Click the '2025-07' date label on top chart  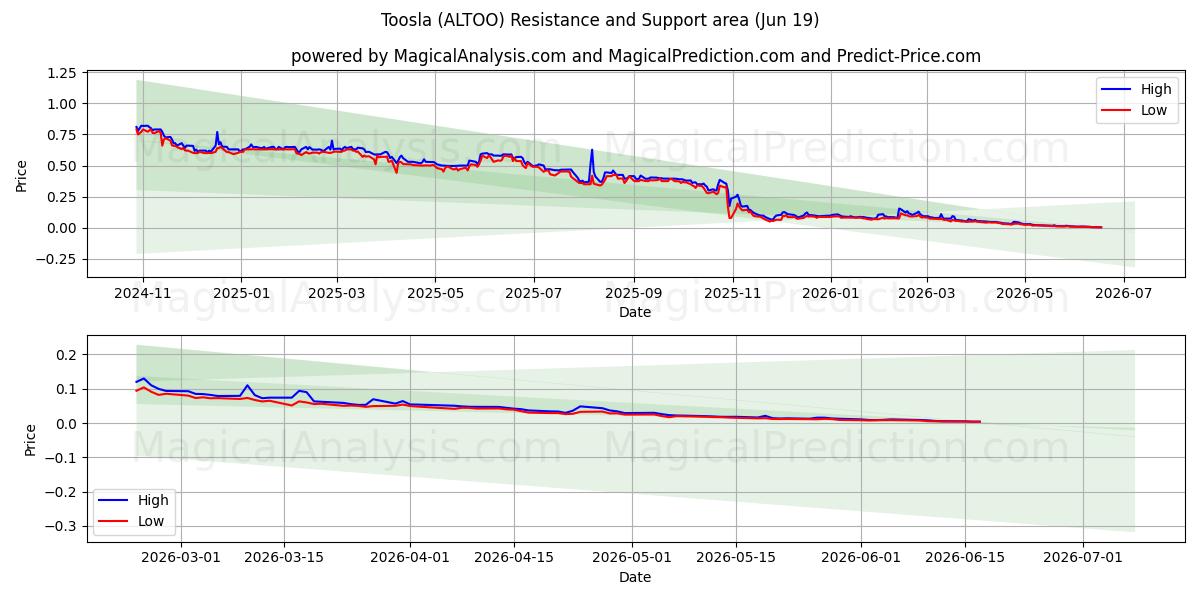[x=533, y=294]
